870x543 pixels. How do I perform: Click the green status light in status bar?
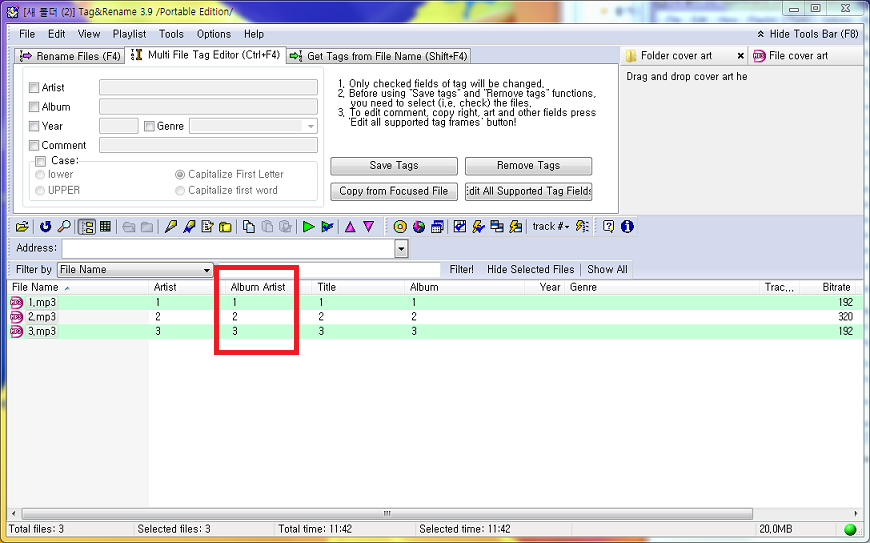coord(850,529)
